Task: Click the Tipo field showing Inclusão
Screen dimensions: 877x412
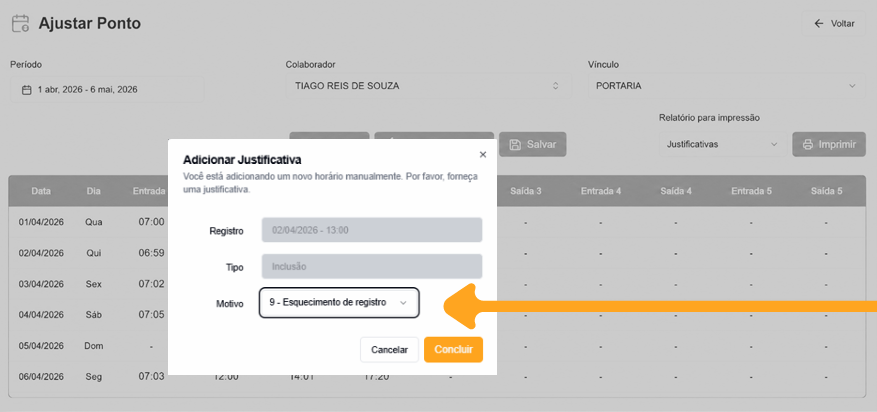Action: point(372,267)
